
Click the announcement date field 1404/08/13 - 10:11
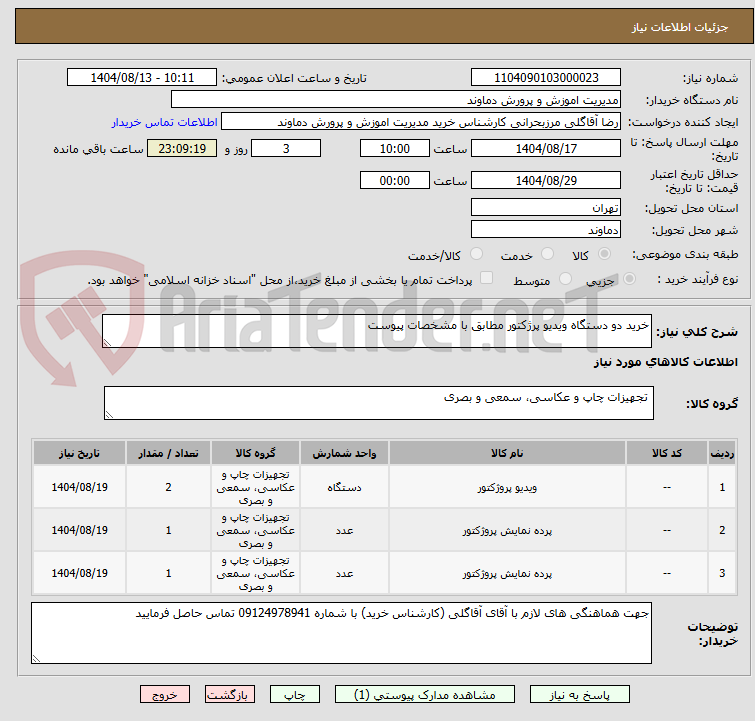point(142,78)
